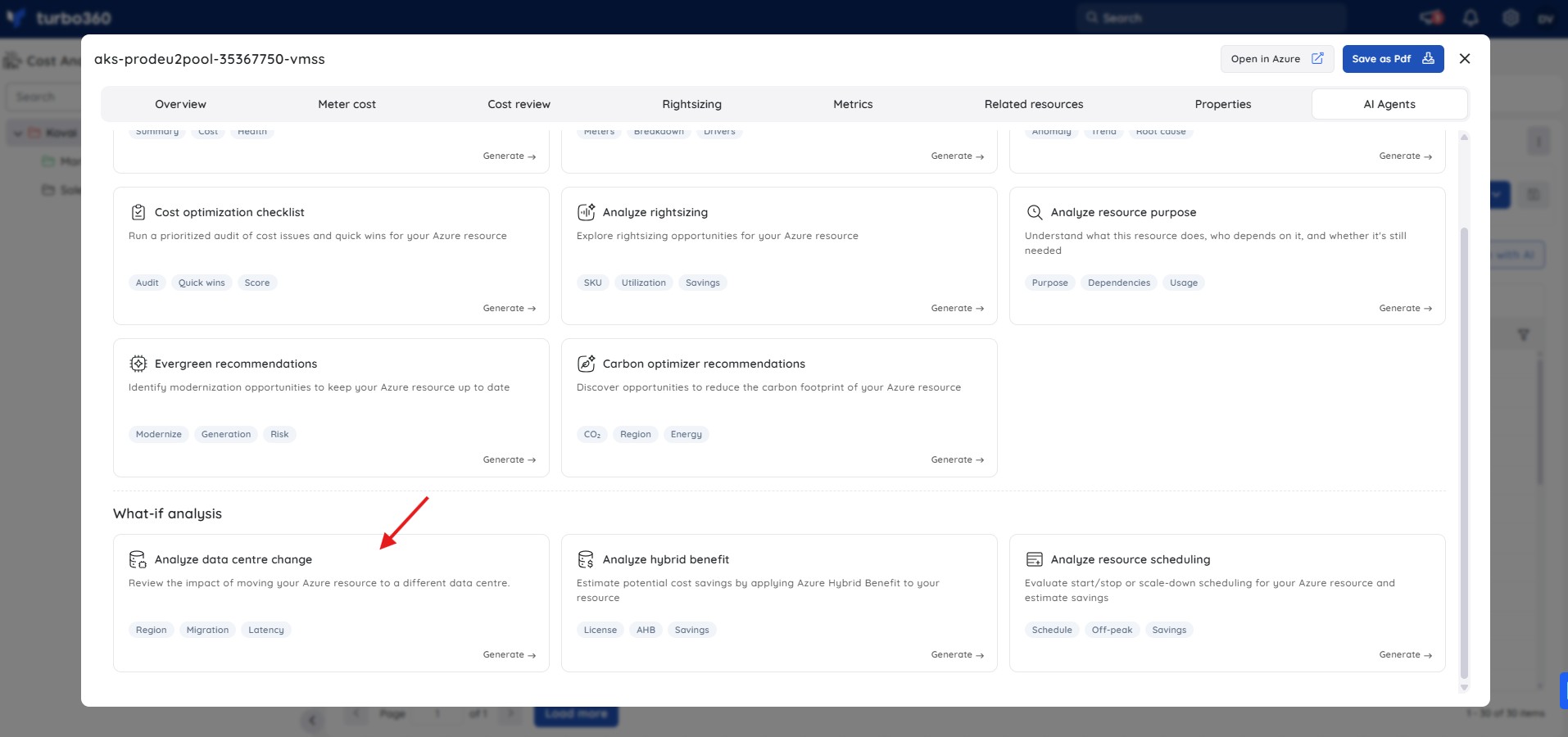Click the Carbon optimizer recommendations title
Screen dimensions: 1568x737
704,364
